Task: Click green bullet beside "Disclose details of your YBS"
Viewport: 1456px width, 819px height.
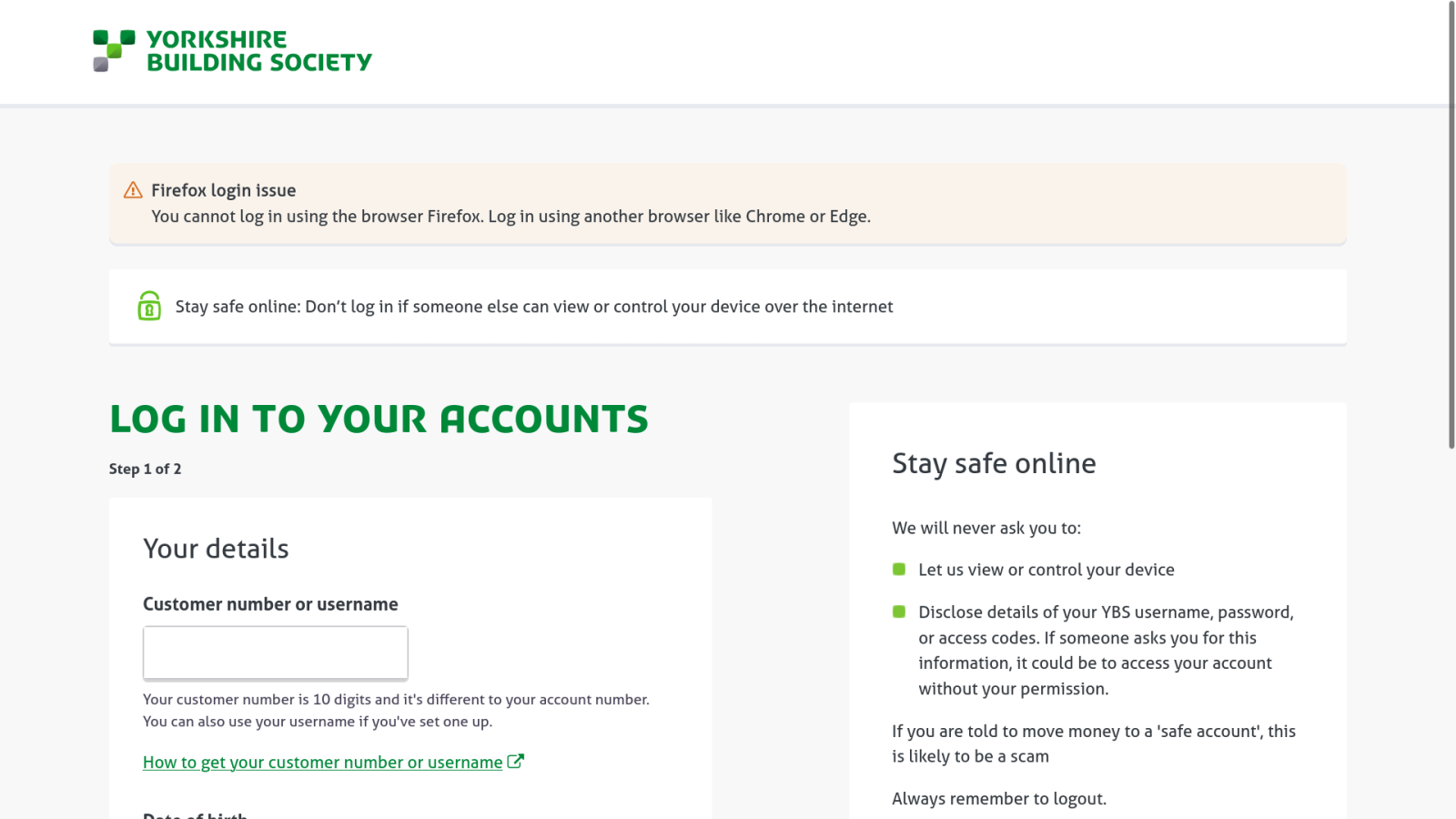Action: pyautogui.click(x=899, y=612)
